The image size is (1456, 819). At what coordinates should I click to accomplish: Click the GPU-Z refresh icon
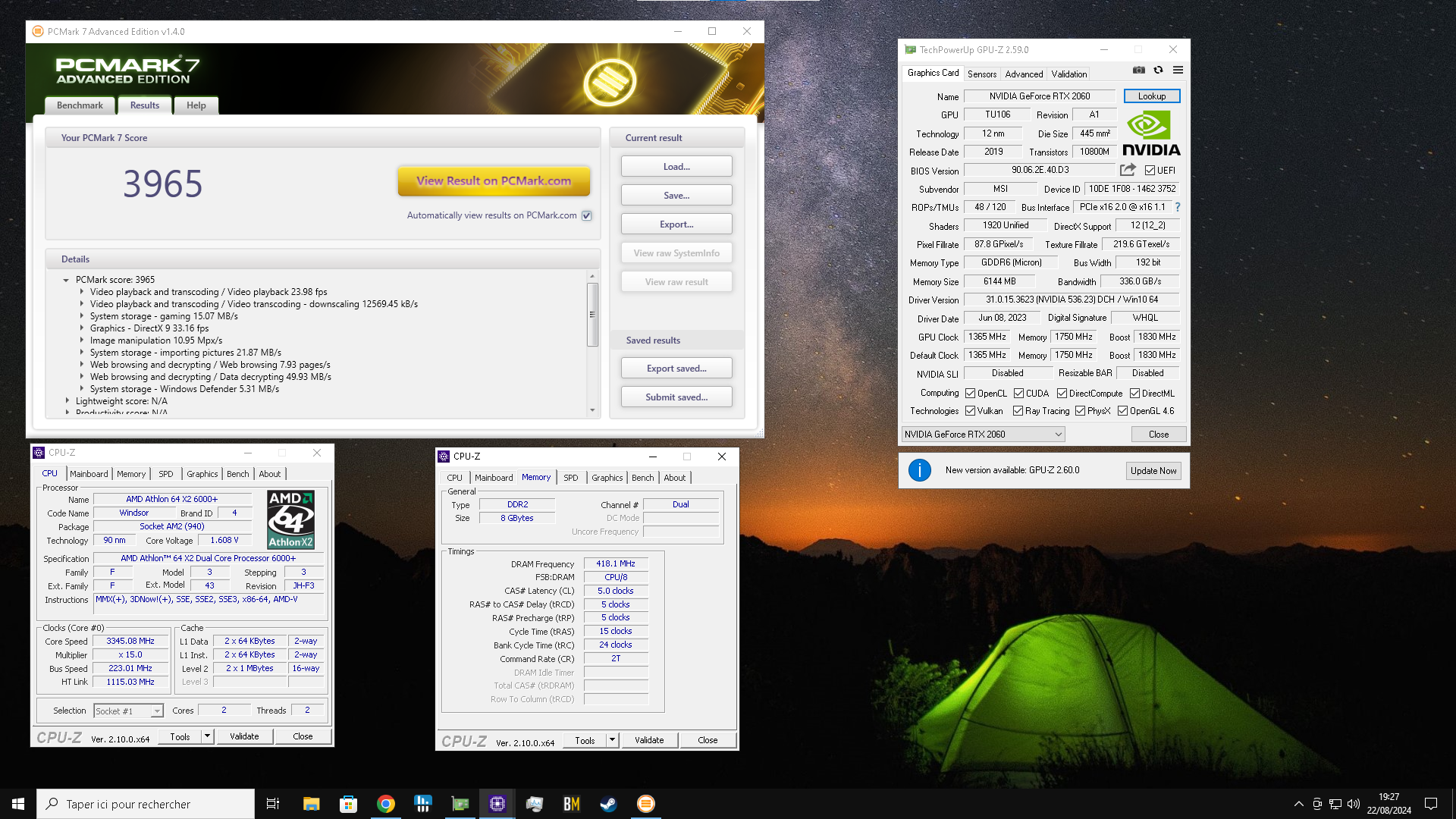point(1158,70)
